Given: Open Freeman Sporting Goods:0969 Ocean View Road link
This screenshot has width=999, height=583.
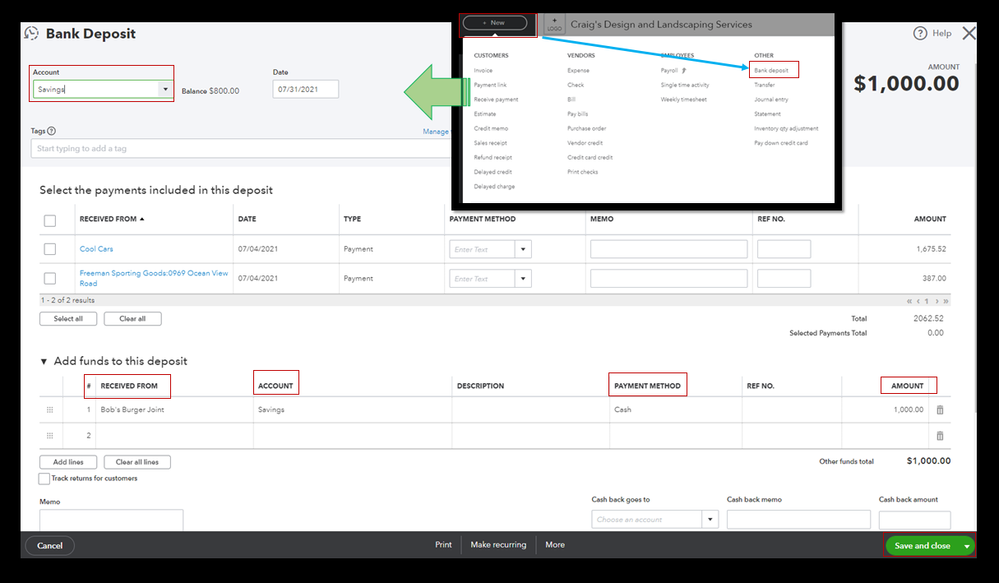Looking at the screenshot, I should coord(154,278).
